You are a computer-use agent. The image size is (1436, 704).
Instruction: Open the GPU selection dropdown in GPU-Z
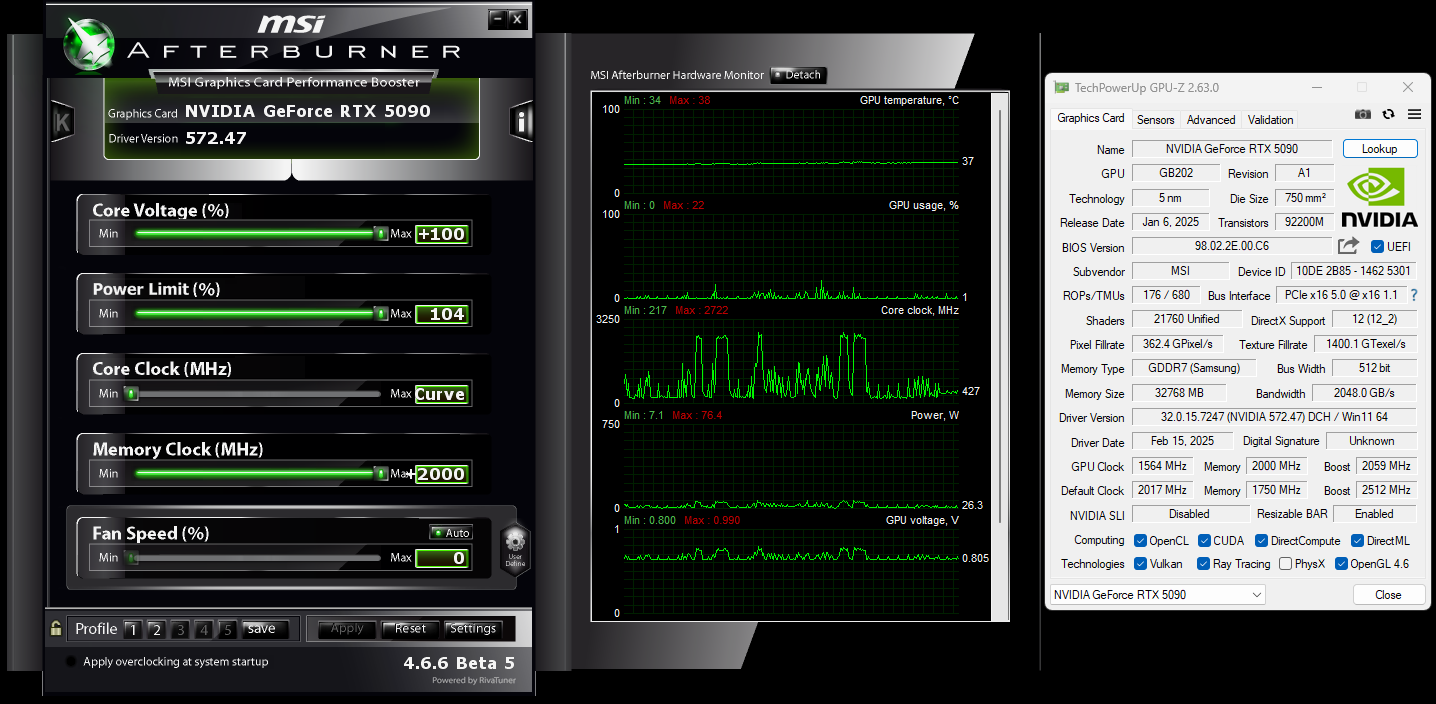(x=1157, y=595)
